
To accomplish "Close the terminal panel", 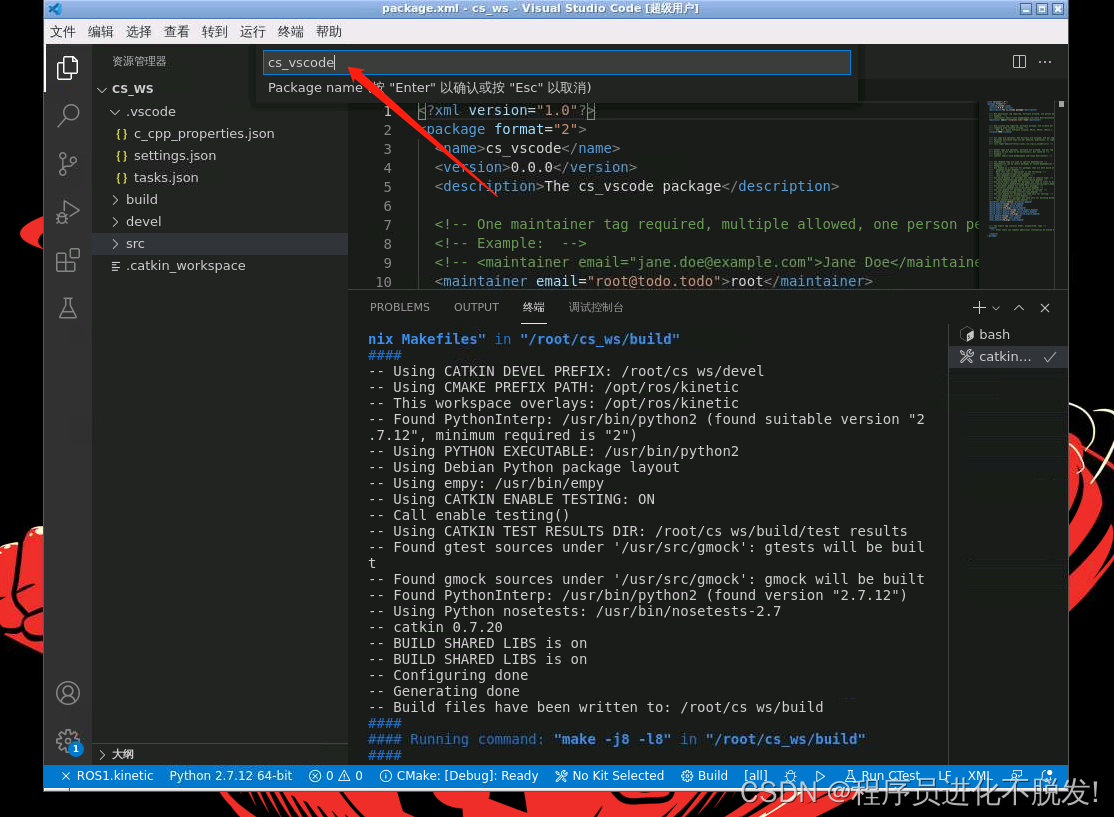I will coord(1044,308).
